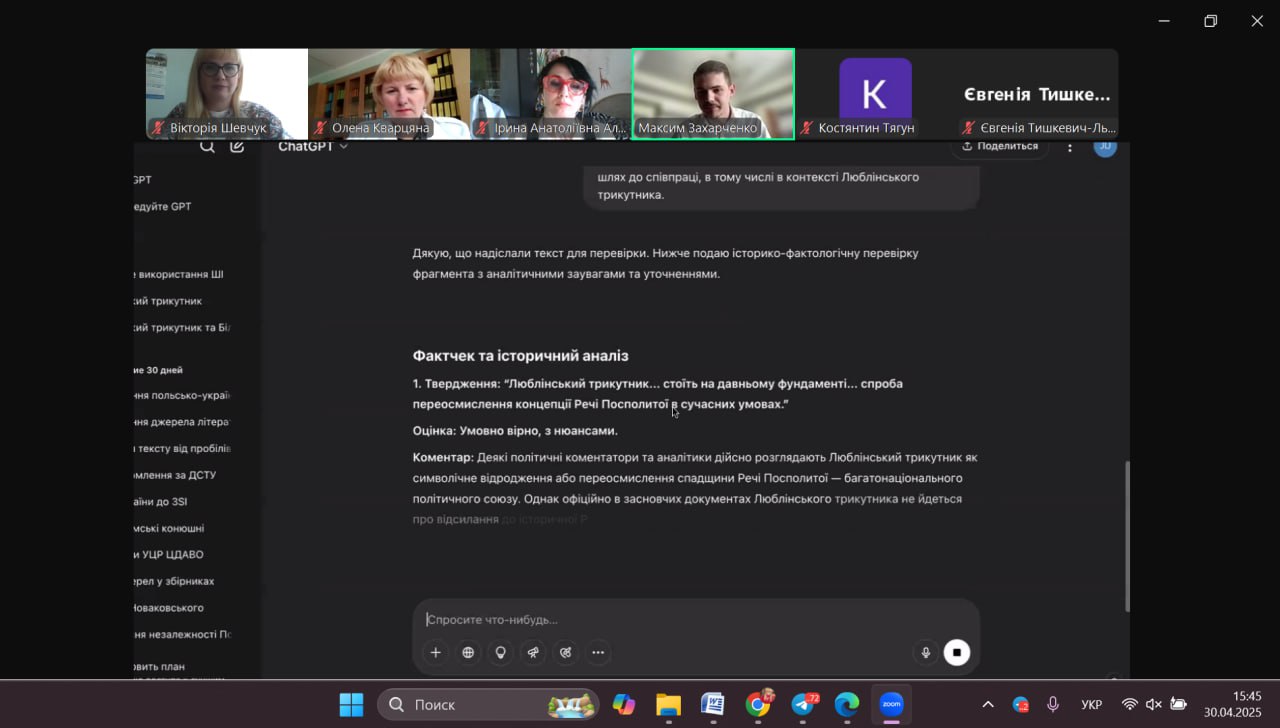Click the microphone dictation icon
Screen dimensions: 1280x728
point(925,653)
